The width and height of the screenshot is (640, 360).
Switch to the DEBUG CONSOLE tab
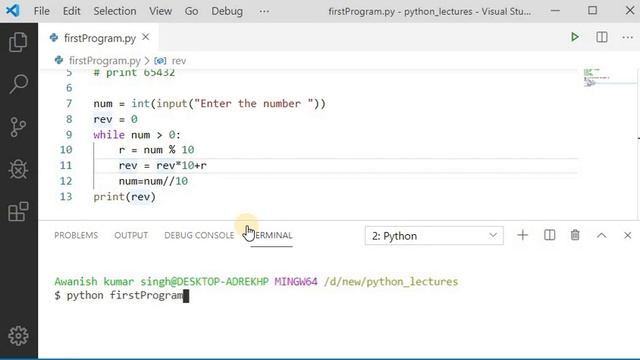[199, 236]
